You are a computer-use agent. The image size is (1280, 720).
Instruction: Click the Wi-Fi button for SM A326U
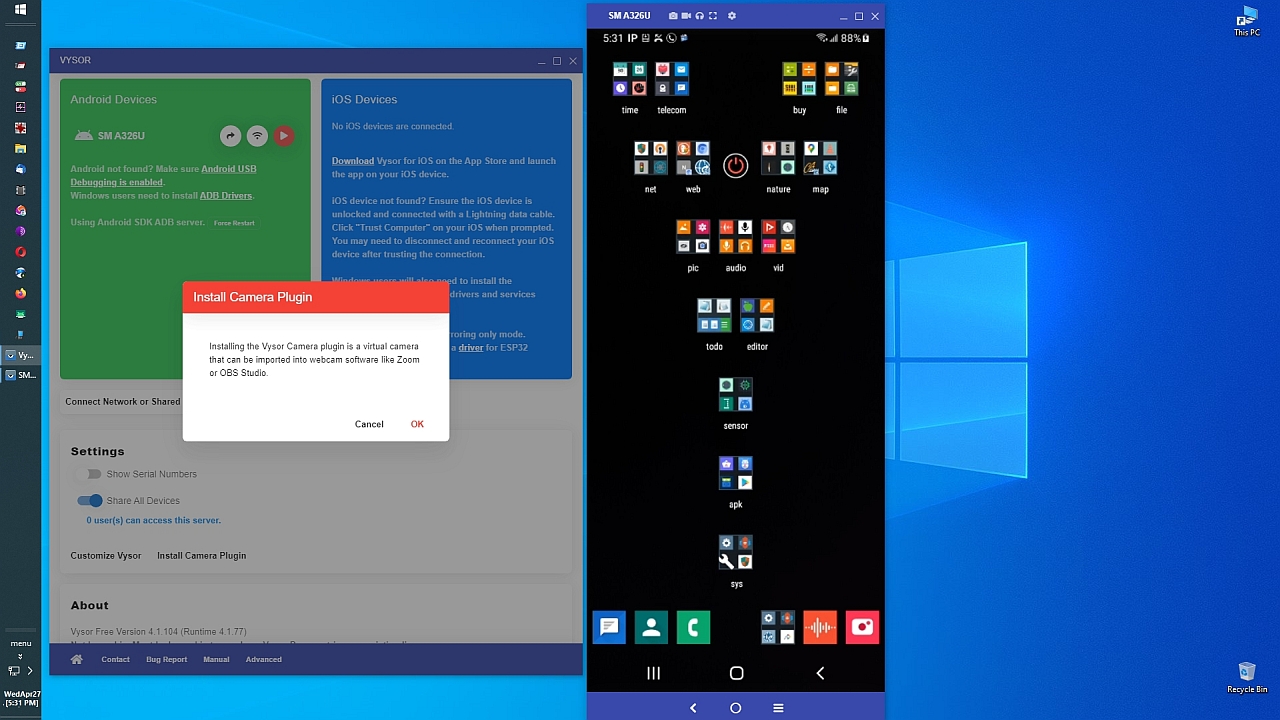coord(257,136)
